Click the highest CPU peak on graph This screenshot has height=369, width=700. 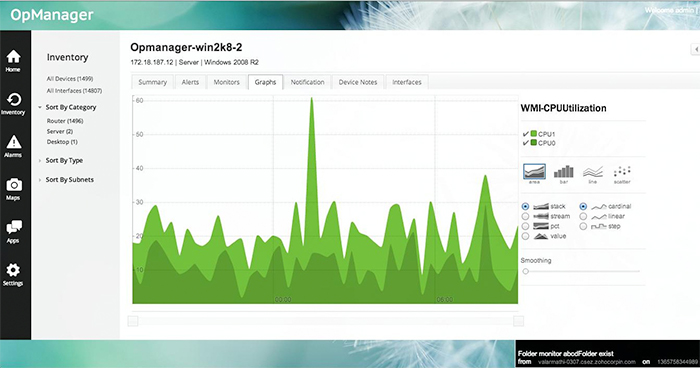(x=312, y=99)
